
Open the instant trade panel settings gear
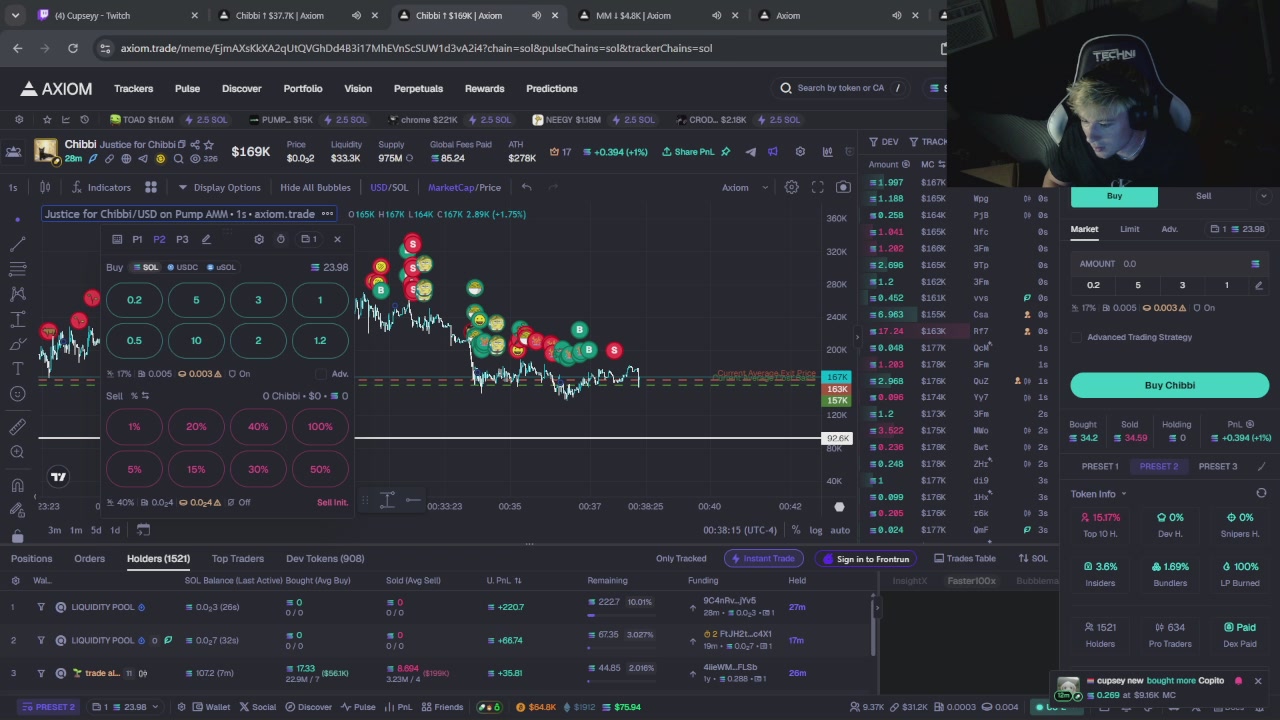coord(259,239)
